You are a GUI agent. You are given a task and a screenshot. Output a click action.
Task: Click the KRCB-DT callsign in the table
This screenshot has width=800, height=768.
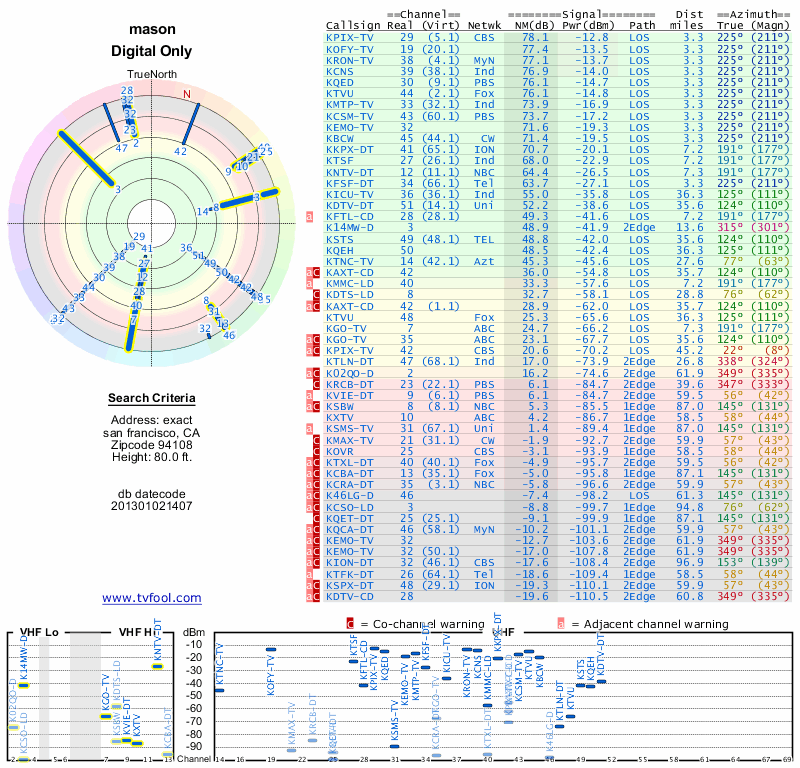coord(349,384)
